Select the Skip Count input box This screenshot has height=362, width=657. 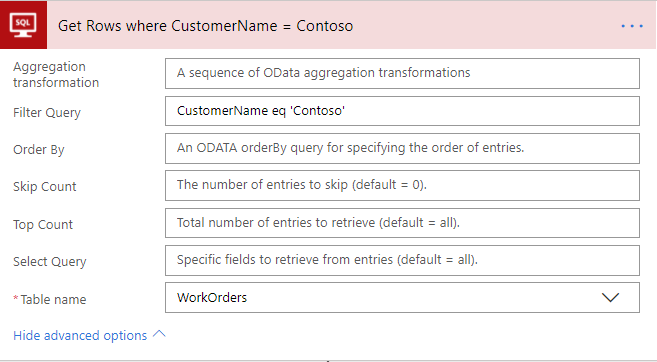tap(402, 185)
